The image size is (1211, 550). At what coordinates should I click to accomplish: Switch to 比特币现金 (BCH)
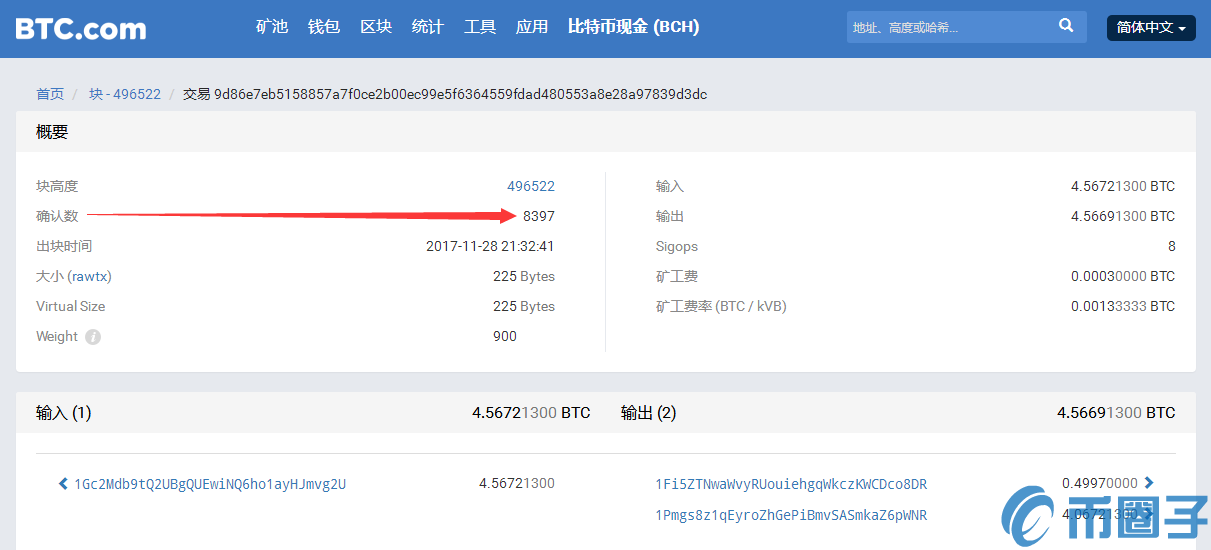point(633,27)
